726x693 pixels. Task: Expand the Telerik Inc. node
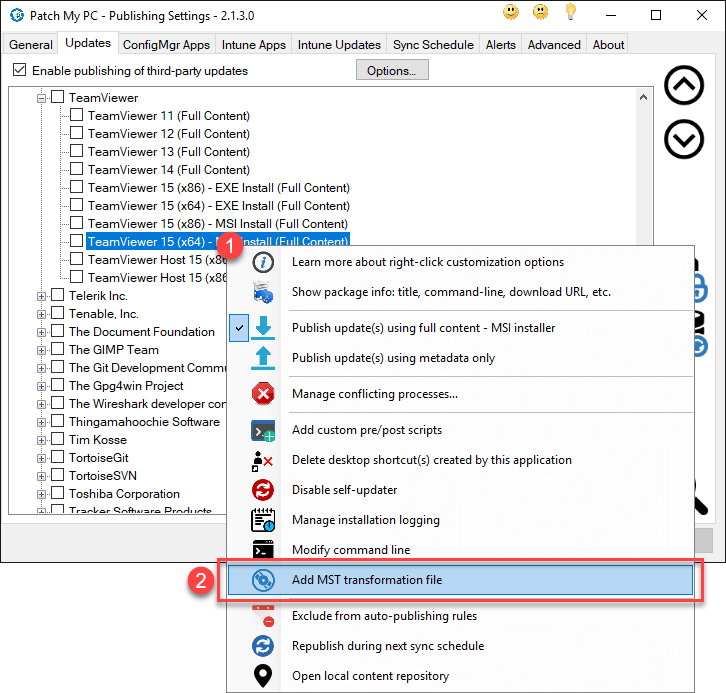coord(41,296)
